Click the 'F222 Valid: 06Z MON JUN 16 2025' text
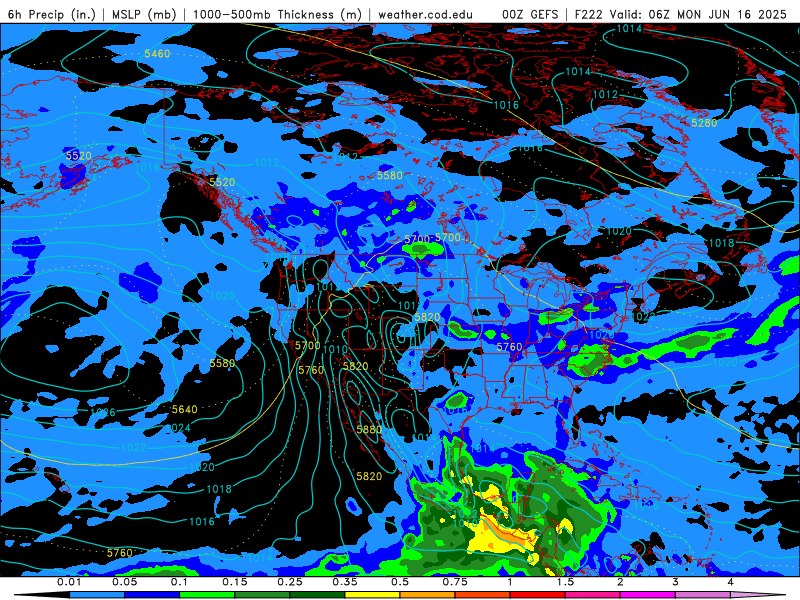 point(681,14)
